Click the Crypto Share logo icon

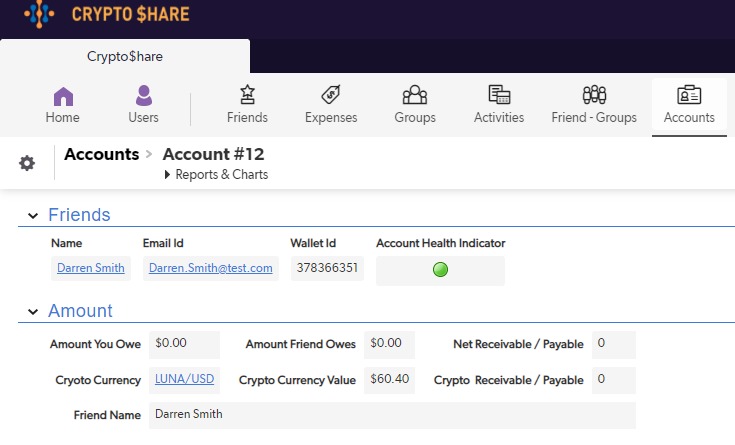[x=39, y=14]
